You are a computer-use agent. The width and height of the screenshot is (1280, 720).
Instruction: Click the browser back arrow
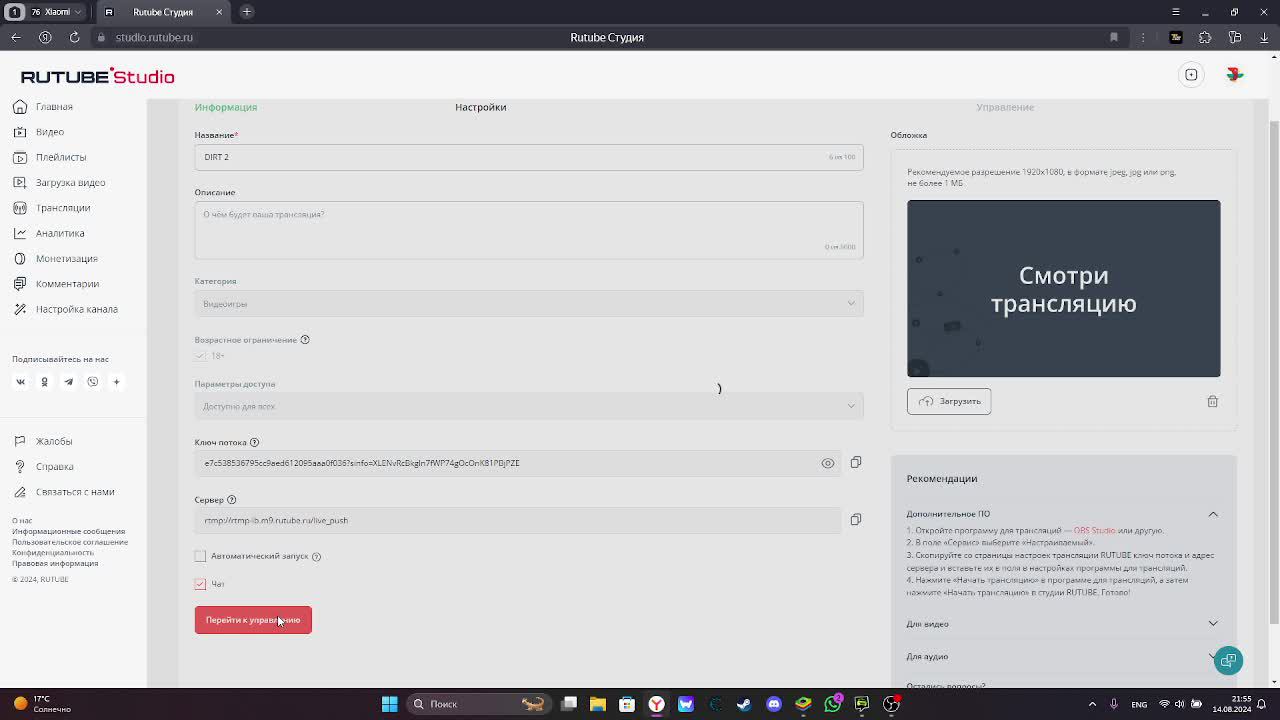(x=16, y=37)
